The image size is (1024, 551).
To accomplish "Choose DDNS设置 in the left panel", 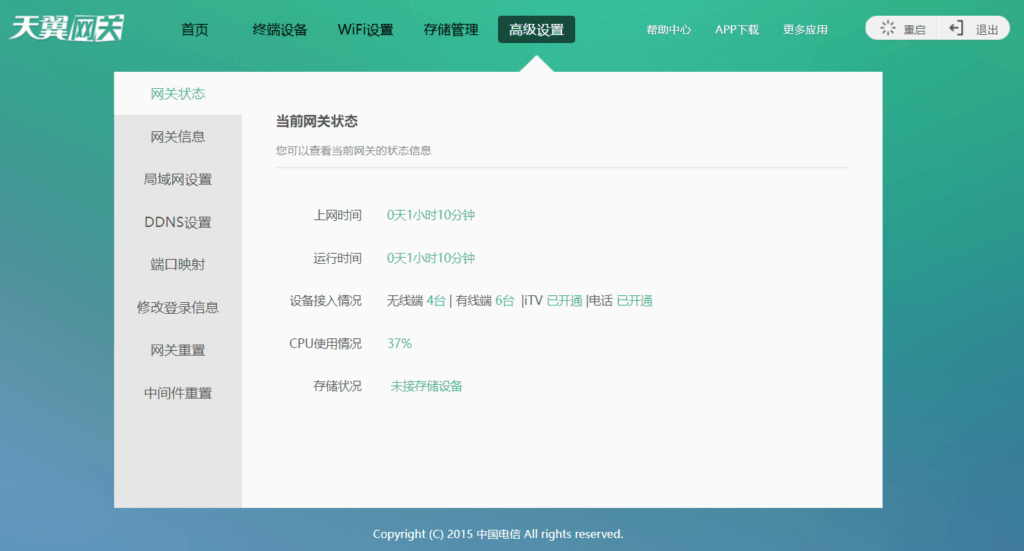I will (178, 222).
